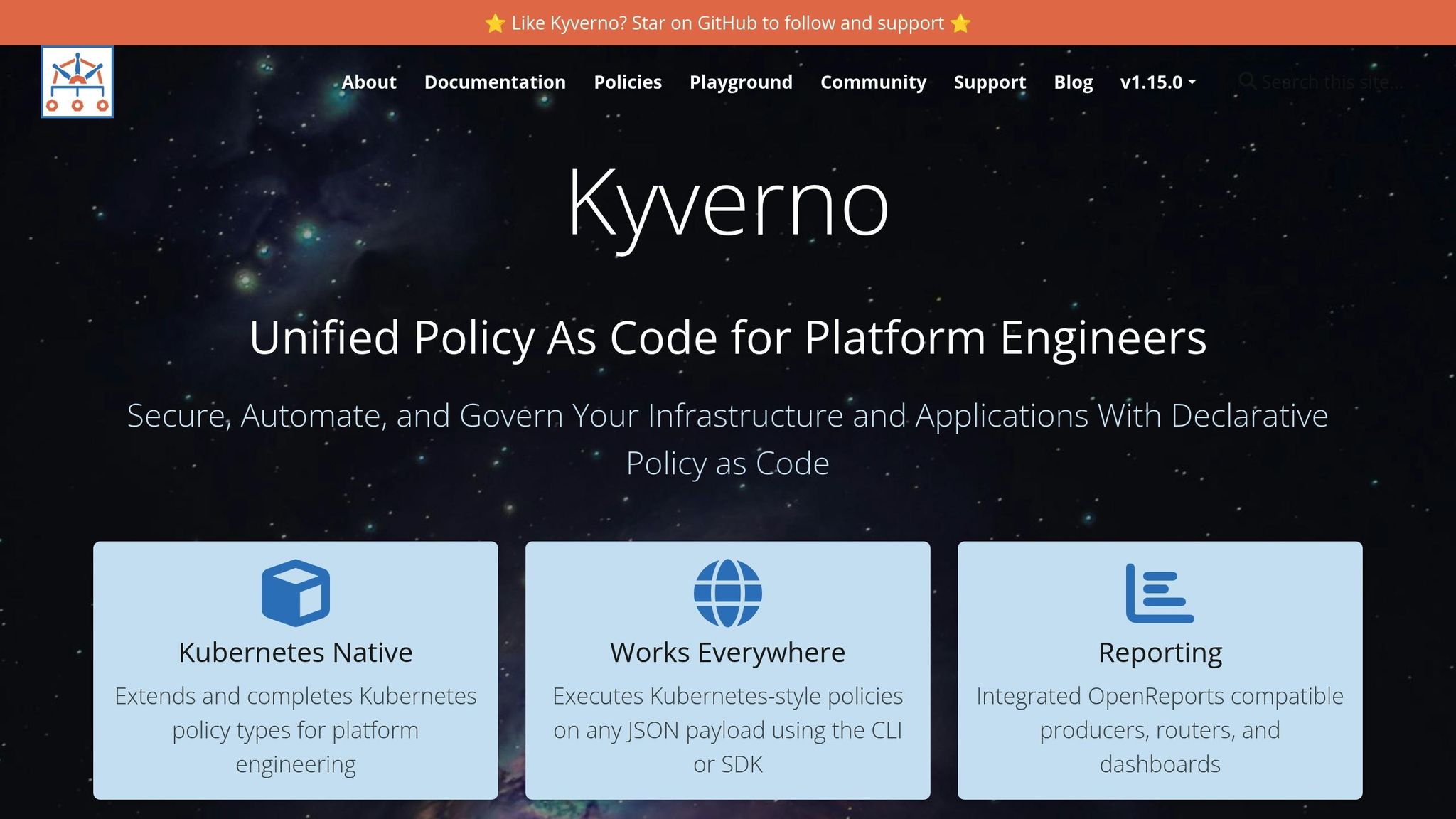Click the Star on GitHub banner link
Screen dimensions: 1456x819
[x=727, y=22]
